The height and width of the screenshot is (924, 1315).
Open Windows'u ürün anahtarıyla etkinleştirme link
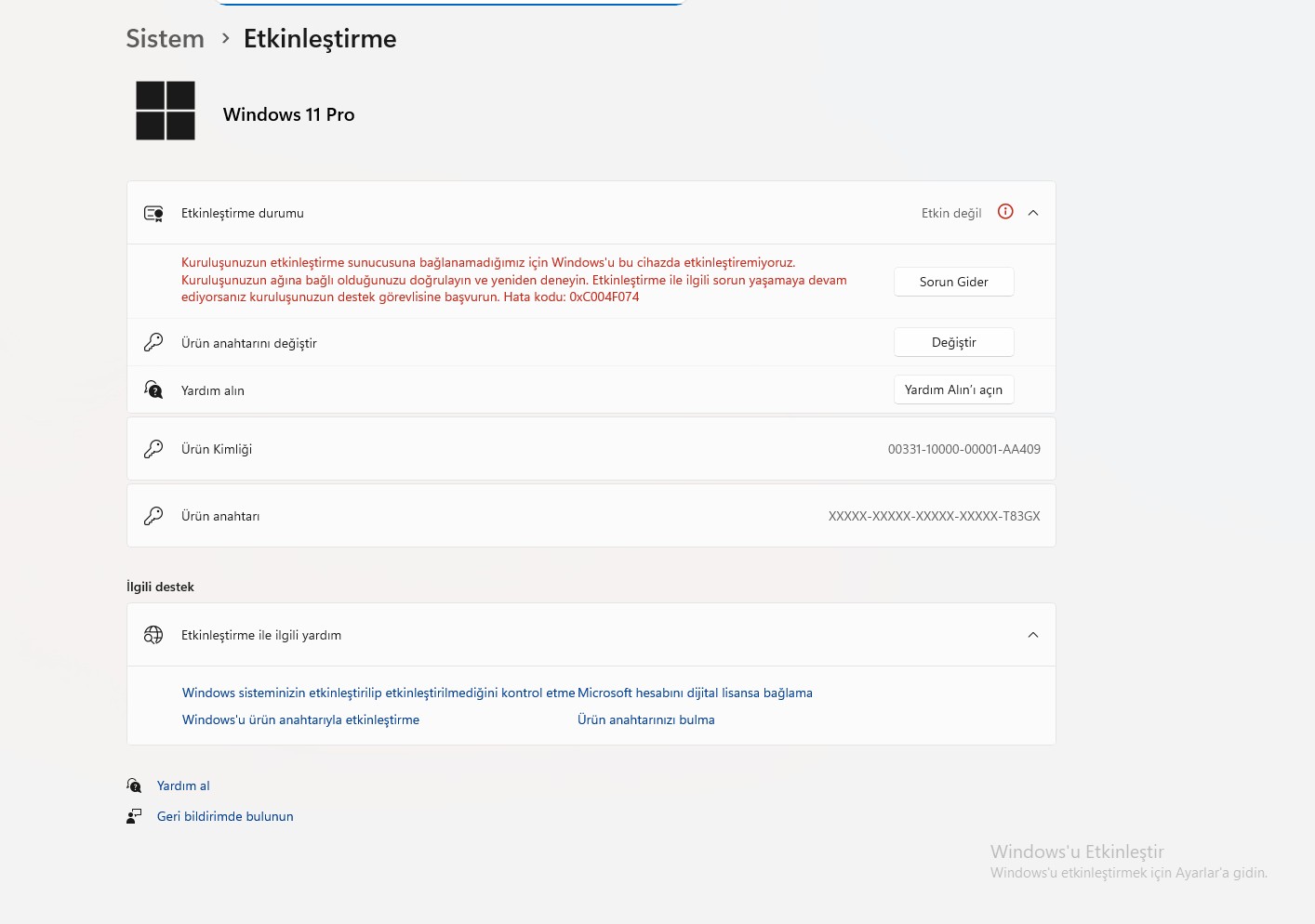pyautogui.click(x=300, y=719)
